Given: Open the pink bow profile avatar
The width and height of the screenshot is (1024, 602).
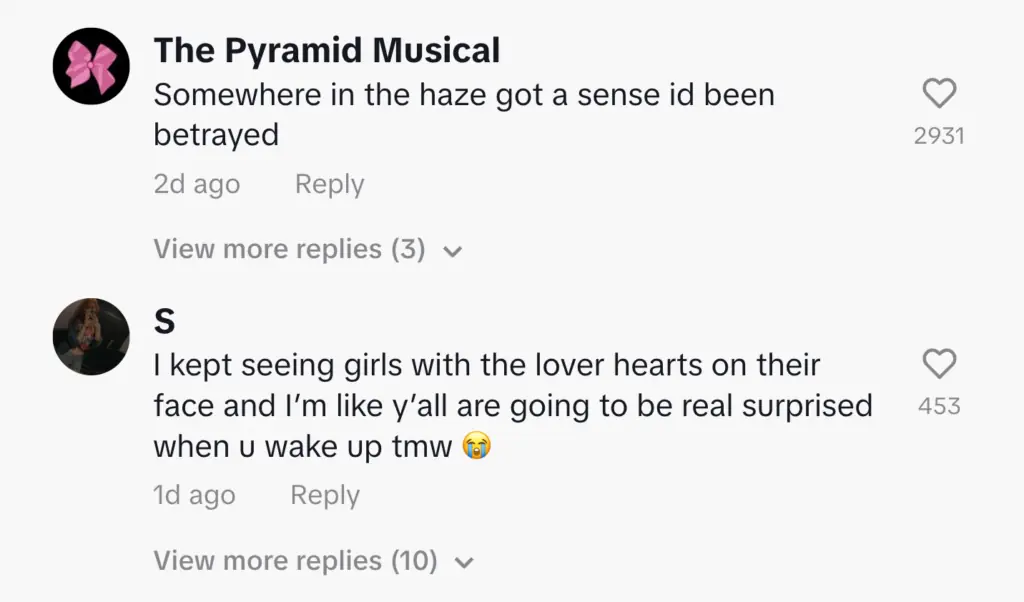Looking at the screenshot, I should coord(91,66).
